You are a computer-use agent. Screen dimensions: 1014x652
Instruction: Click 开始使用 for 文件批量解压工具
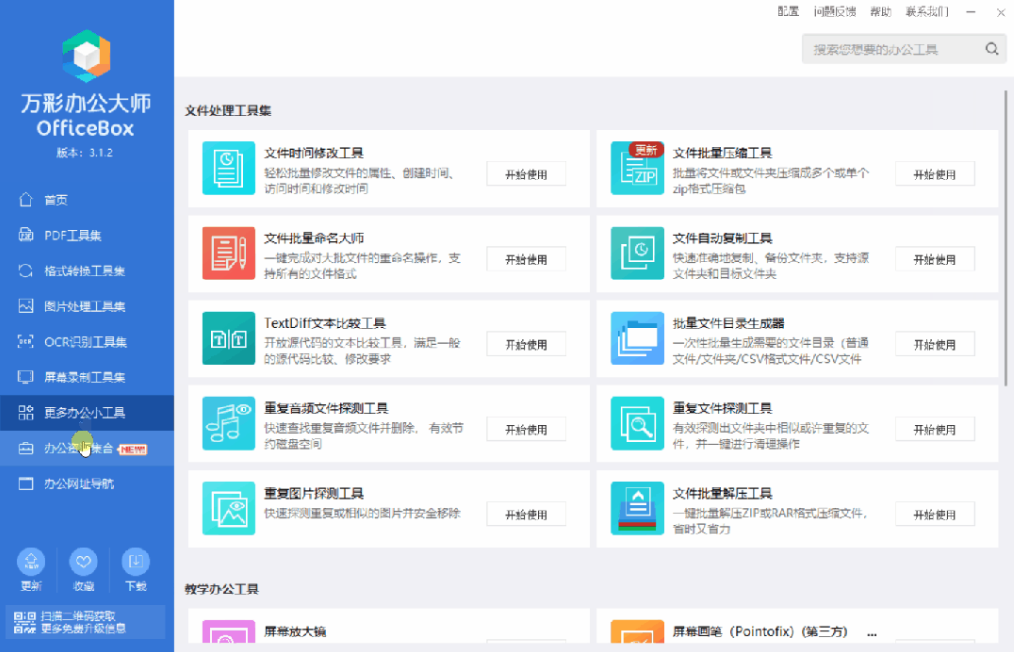click(x=934, y=515)
